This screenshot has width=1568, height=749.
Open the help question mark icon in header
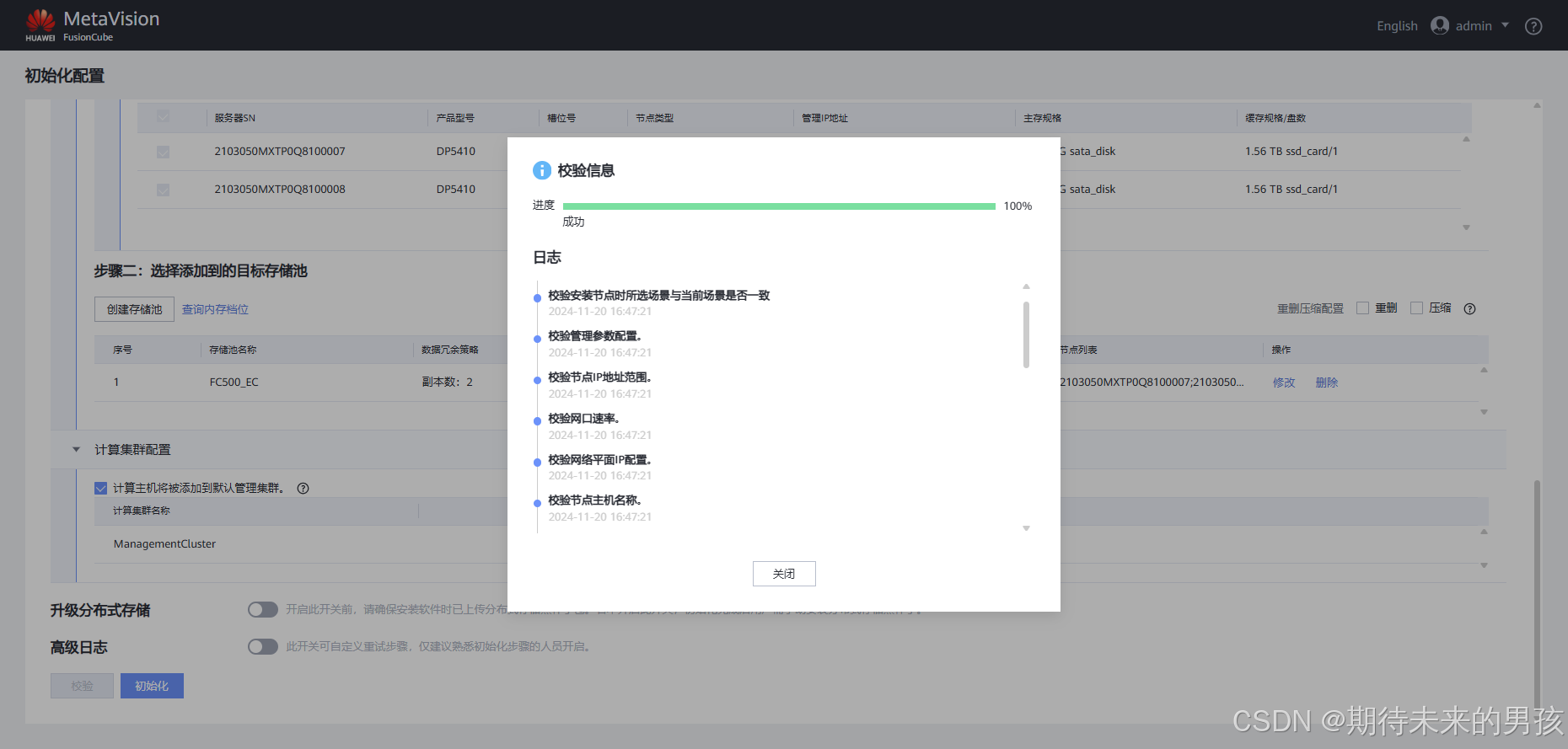[x=1533, y=26]
